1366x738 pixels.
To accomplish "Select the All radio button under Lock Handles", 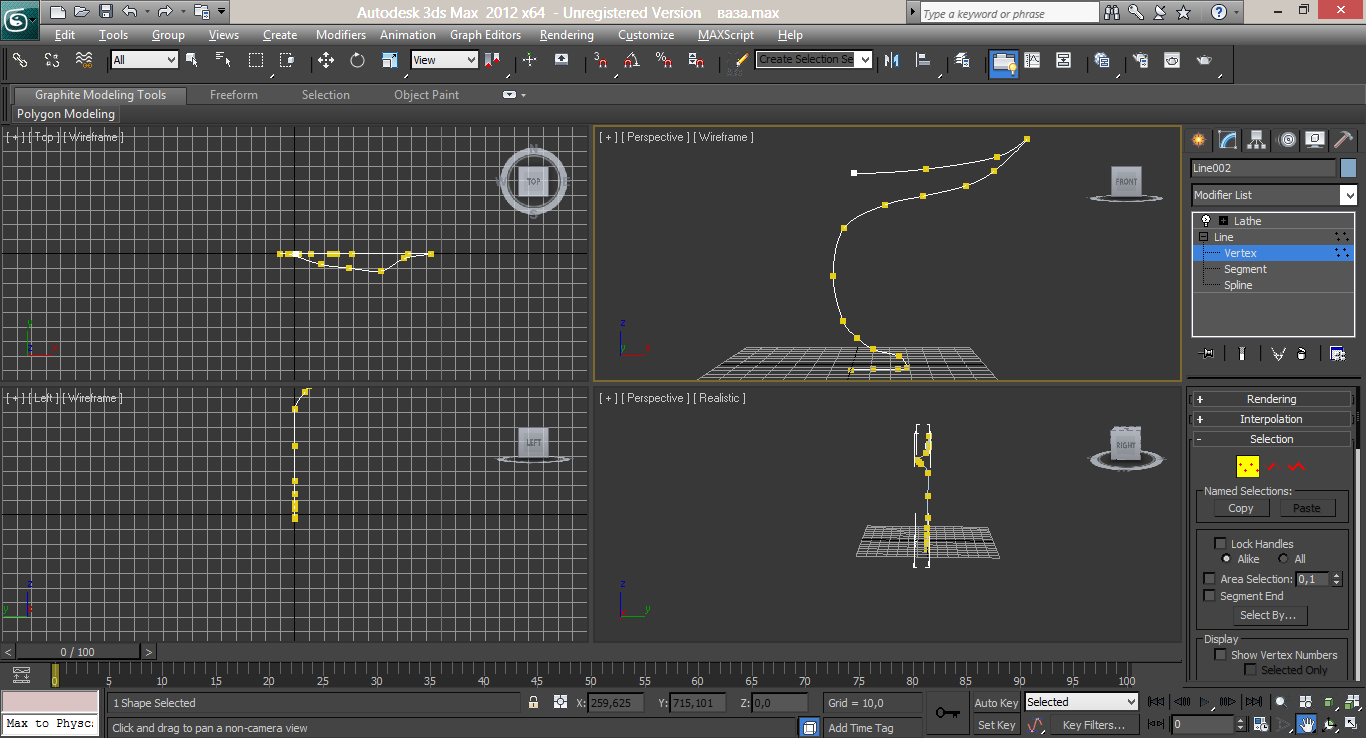I will click(1283, 559).
